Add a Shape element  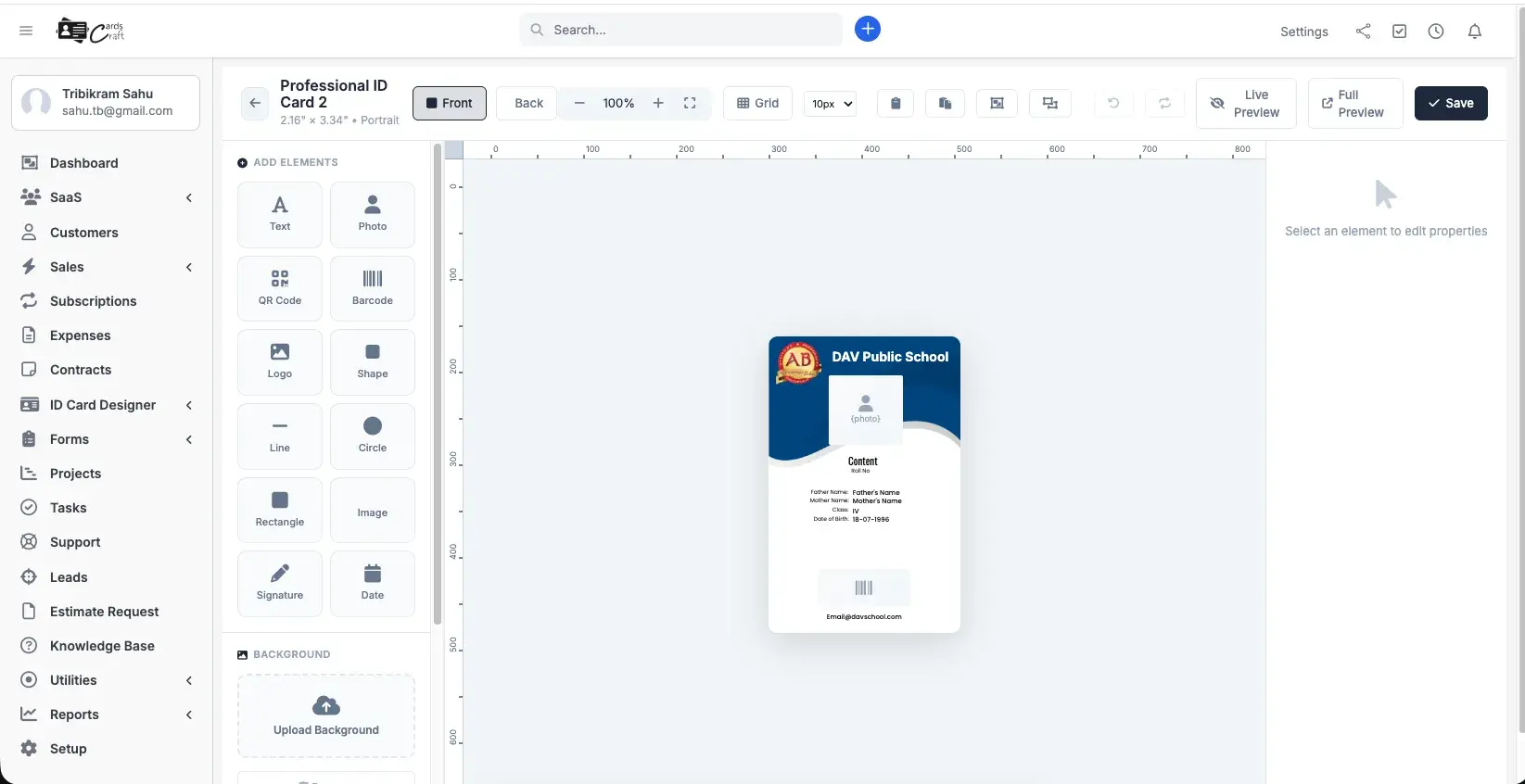pyautogui.click(x=373, y=362)
